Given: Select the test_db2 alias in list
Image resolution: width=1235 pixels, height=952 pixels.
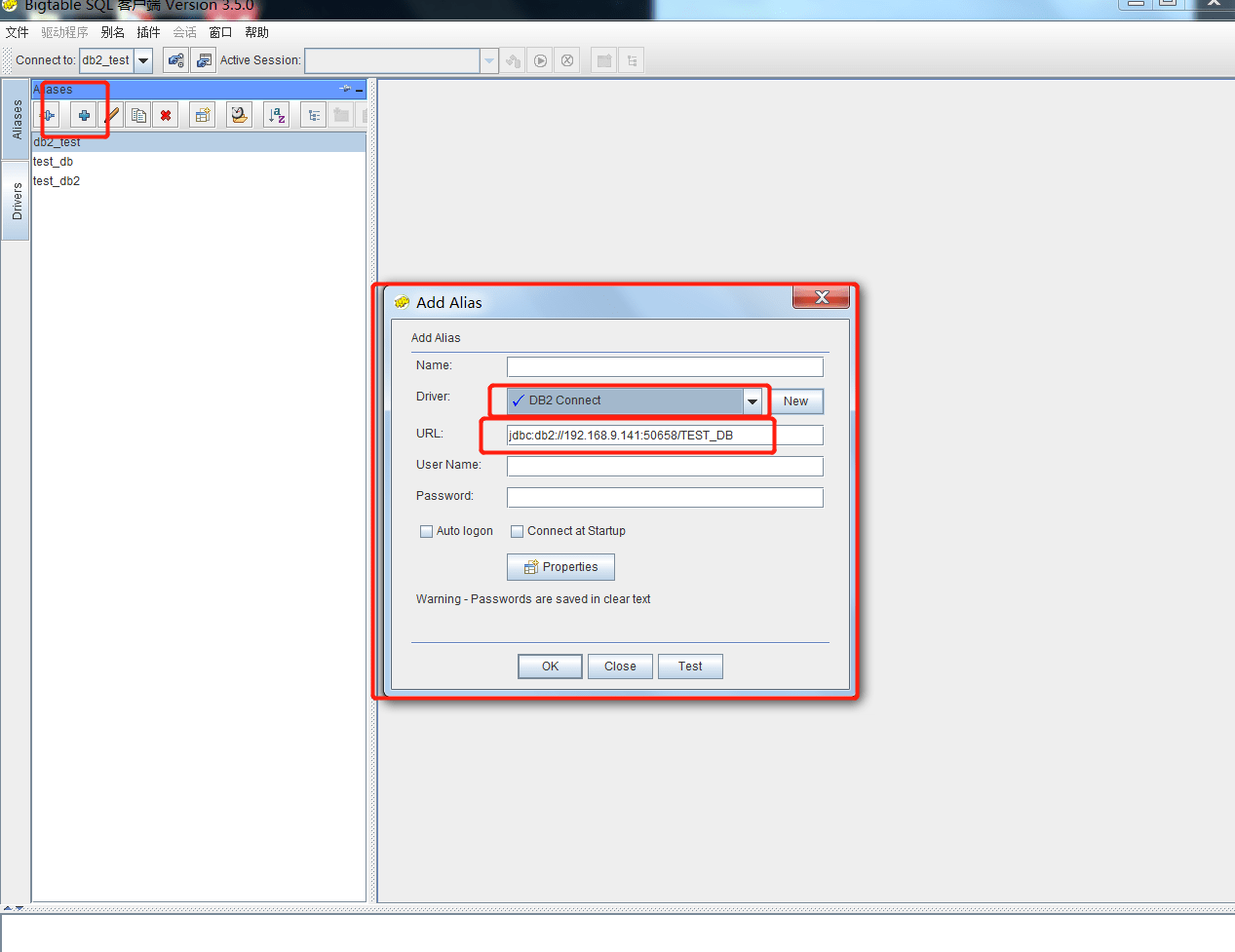Looking at the screenshot, I should tap(199, 181).
